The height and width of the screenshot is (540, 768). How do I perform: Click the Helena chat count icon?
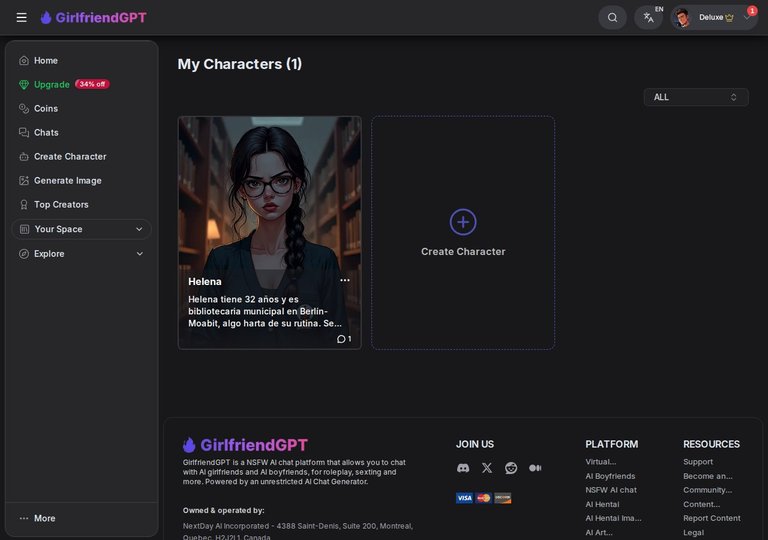(x=341, y=339)
